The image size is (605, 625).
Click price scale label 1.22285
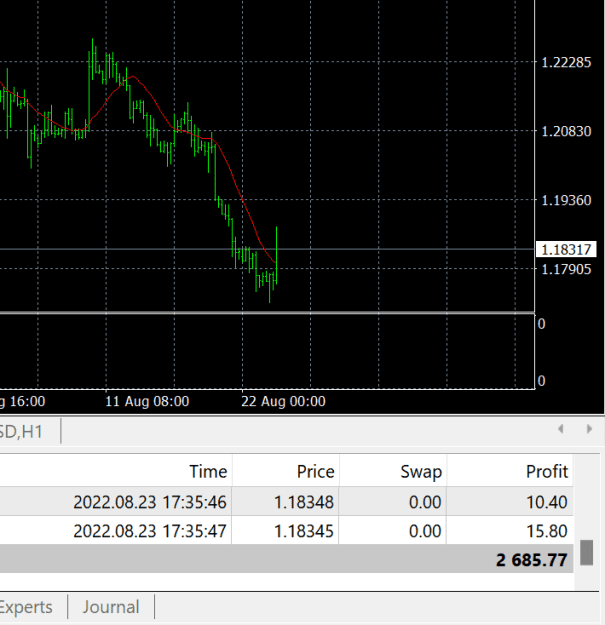pos(566,63)
